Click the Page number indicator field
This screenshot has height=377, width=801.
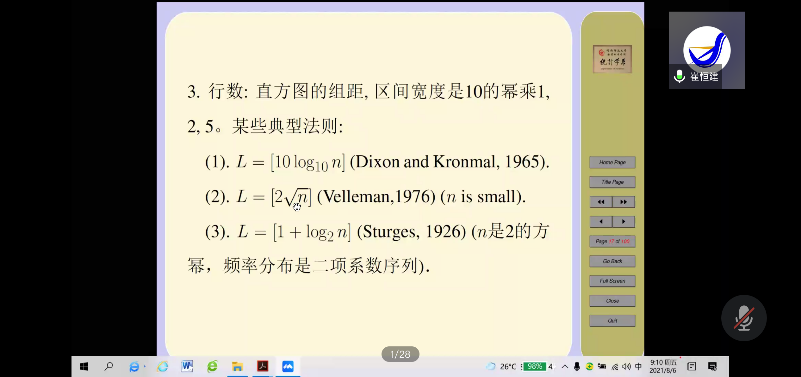tap(612, 241)
